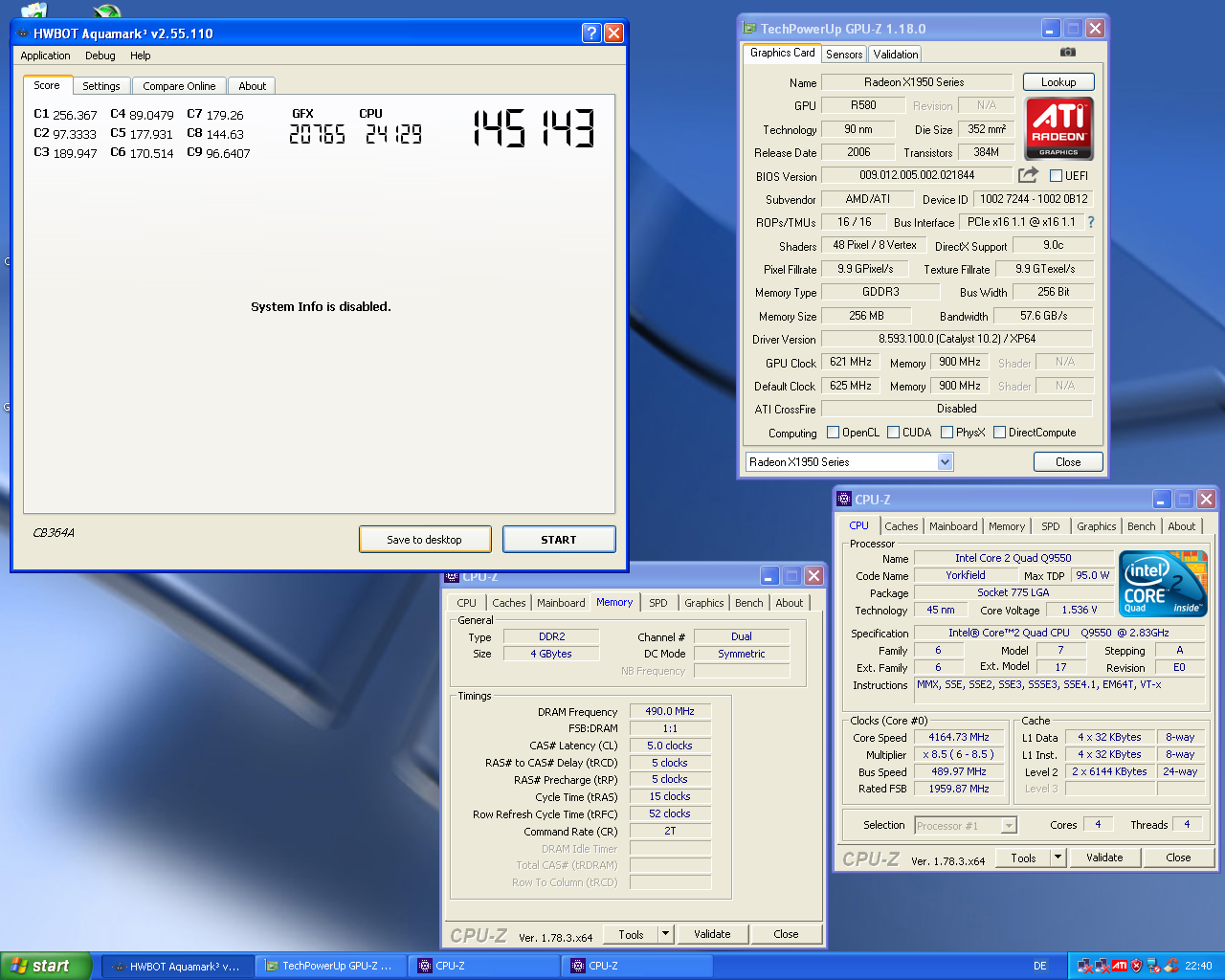Switch to the Sensors tab in GPU-Z
The height and width of the screenshot is (980, 1225).
[844, 55]
